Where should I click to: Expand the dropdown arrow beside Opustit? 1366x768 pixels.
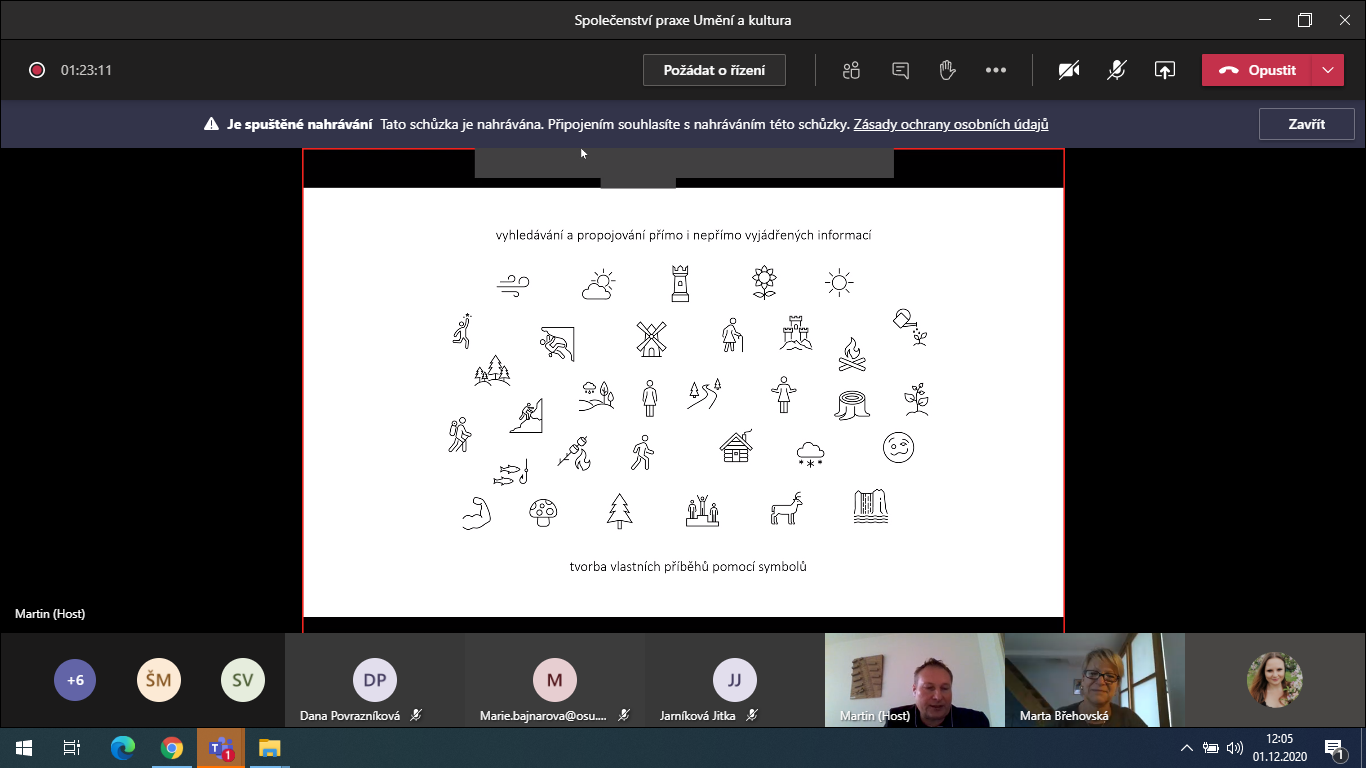point(1327,70)
